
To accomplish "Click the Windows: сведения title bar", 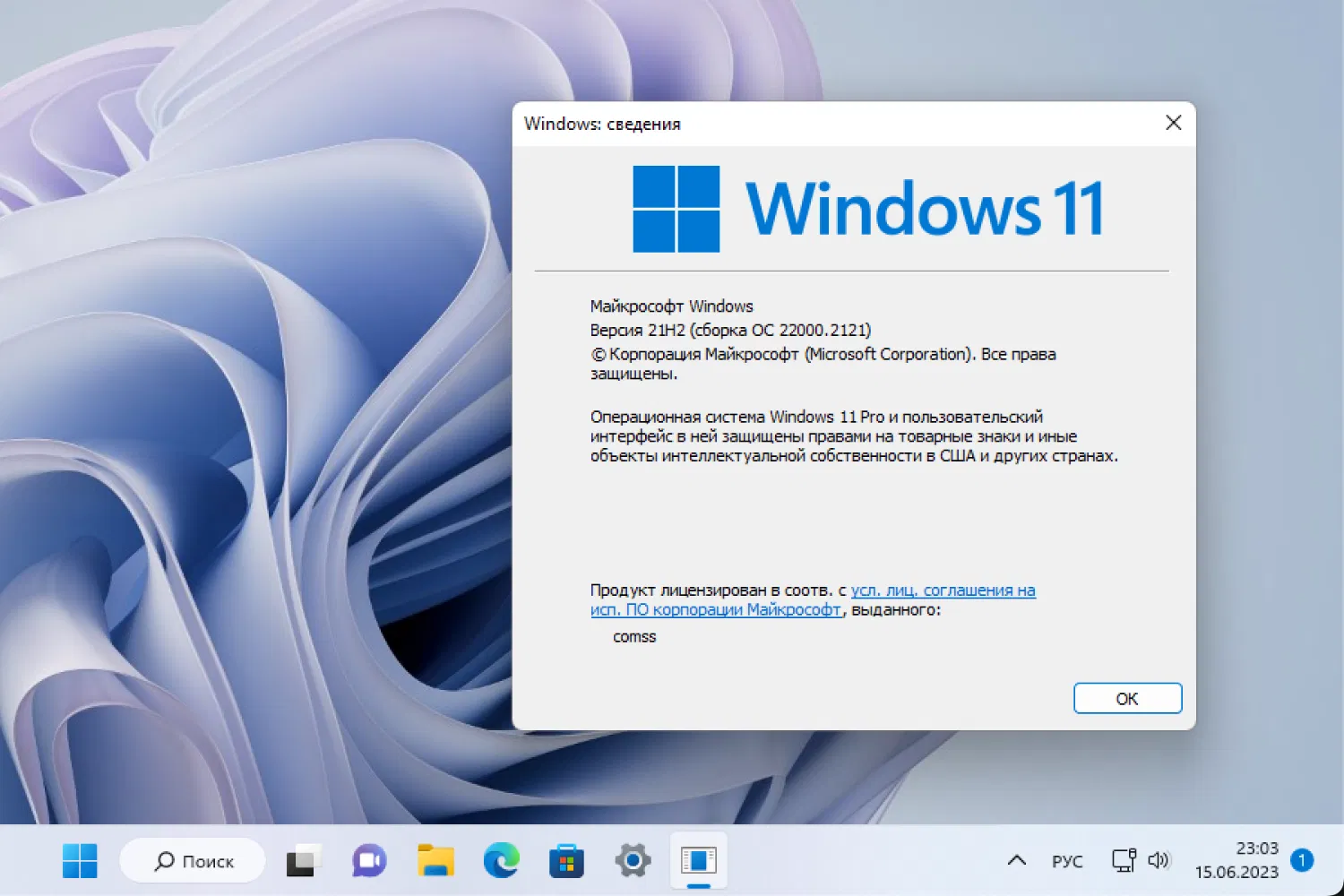I will (602, 124).
